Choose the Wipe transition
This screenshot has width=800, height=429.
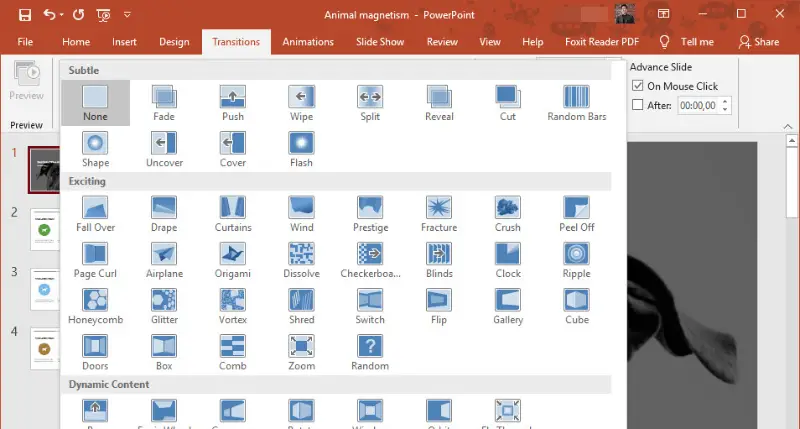coord(302,103)
